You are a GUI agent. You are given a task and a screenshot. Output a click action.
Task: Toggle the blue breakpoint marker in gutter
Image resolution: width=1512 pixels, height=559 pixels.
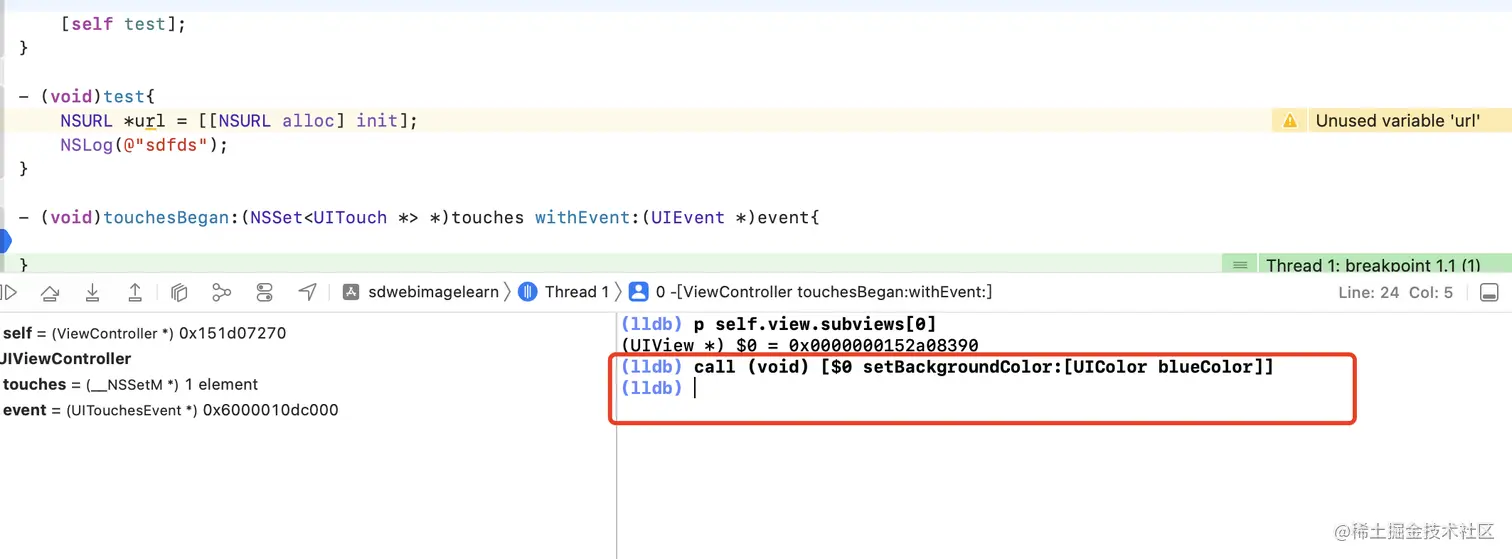4,240
